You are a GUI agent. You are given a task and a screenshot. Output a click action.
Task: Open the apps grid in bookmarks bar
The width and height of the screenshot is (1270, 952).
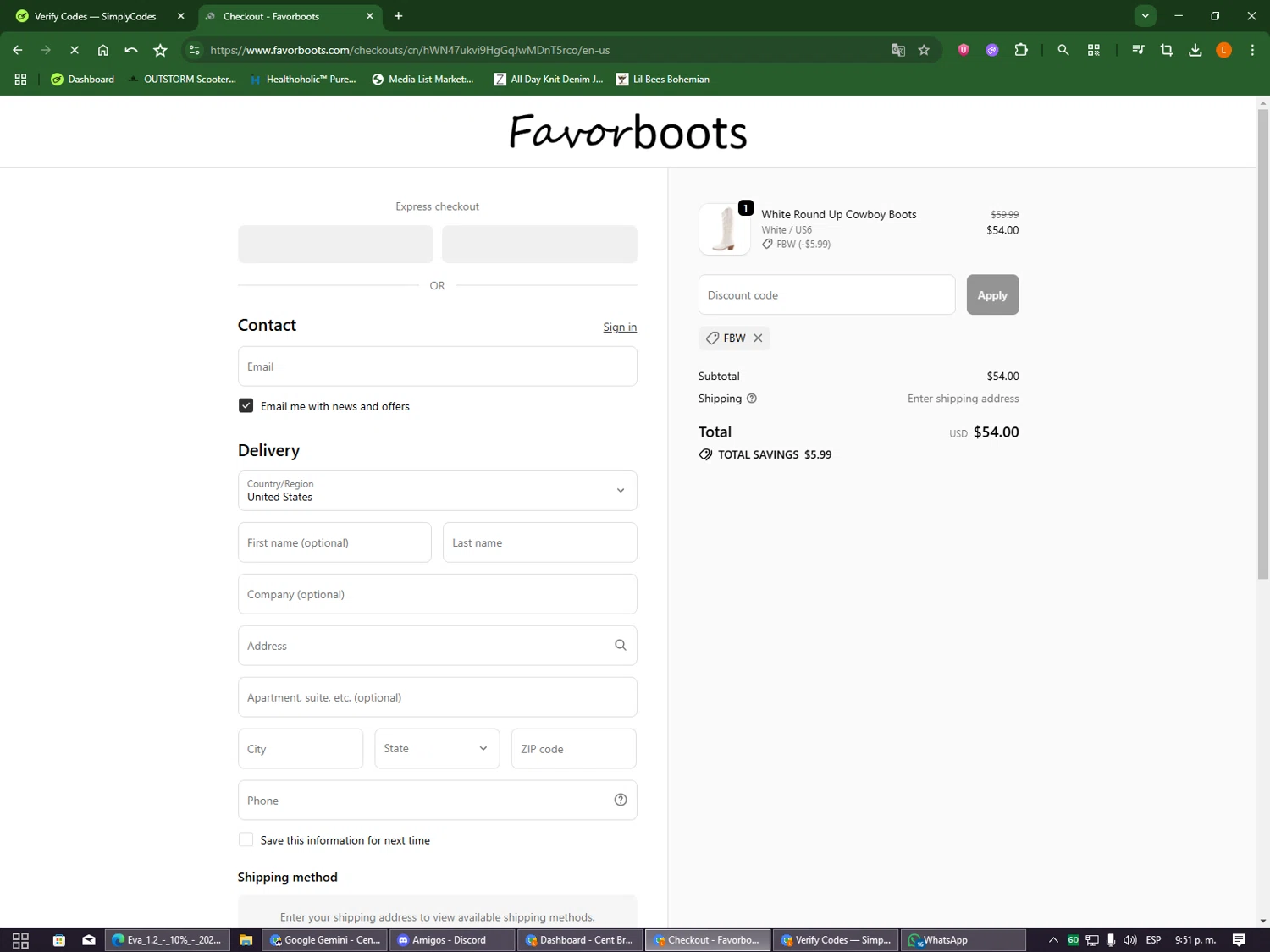(20, 79)
